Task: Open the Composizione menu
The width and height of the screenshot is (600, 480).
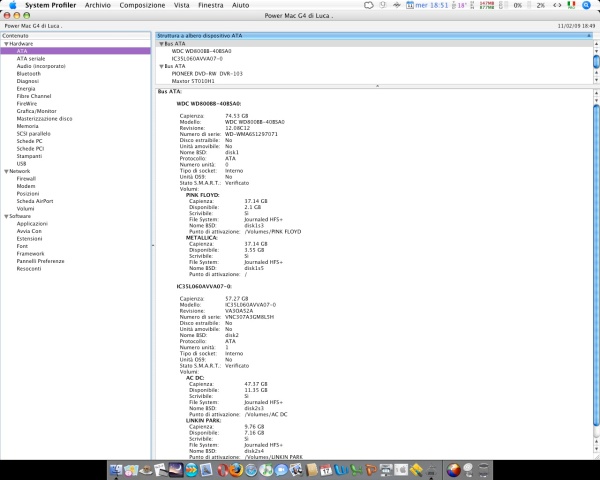Action: [142, 5]
